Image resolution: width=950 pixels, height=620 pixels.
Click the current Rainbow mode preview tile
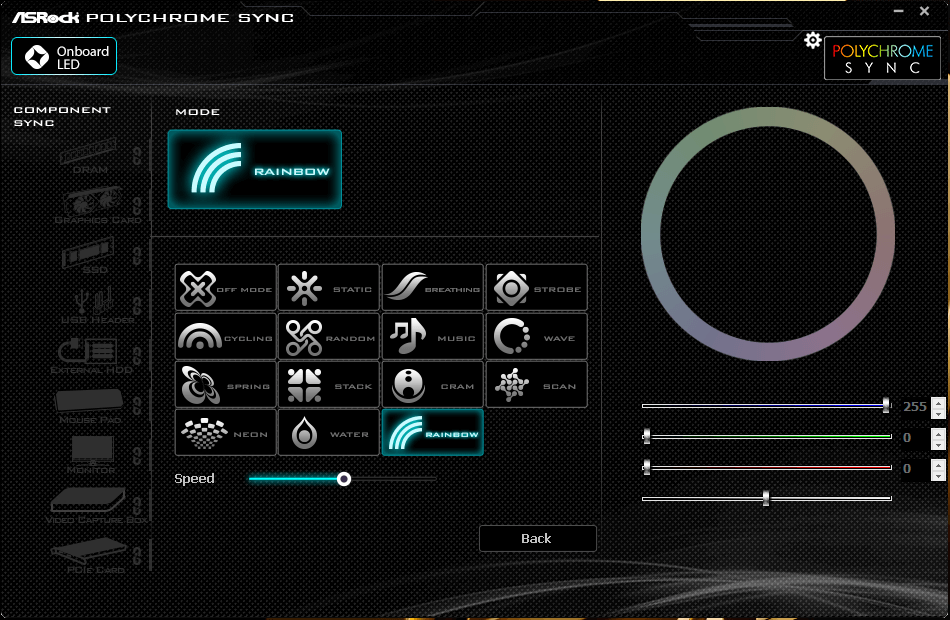pos(254,169)
